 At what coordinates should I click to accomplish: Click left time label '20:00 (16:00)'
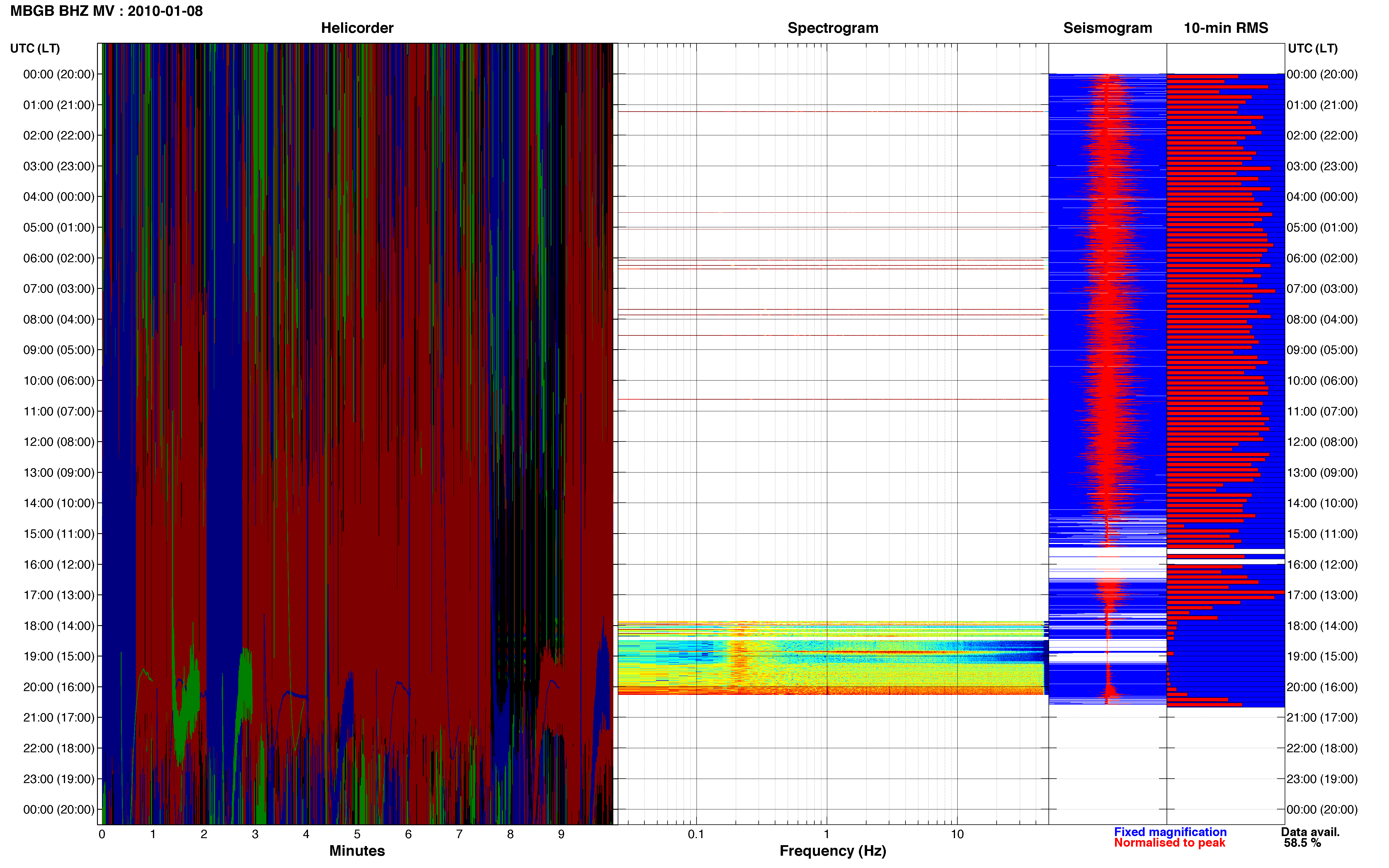[x=59, y=687]
